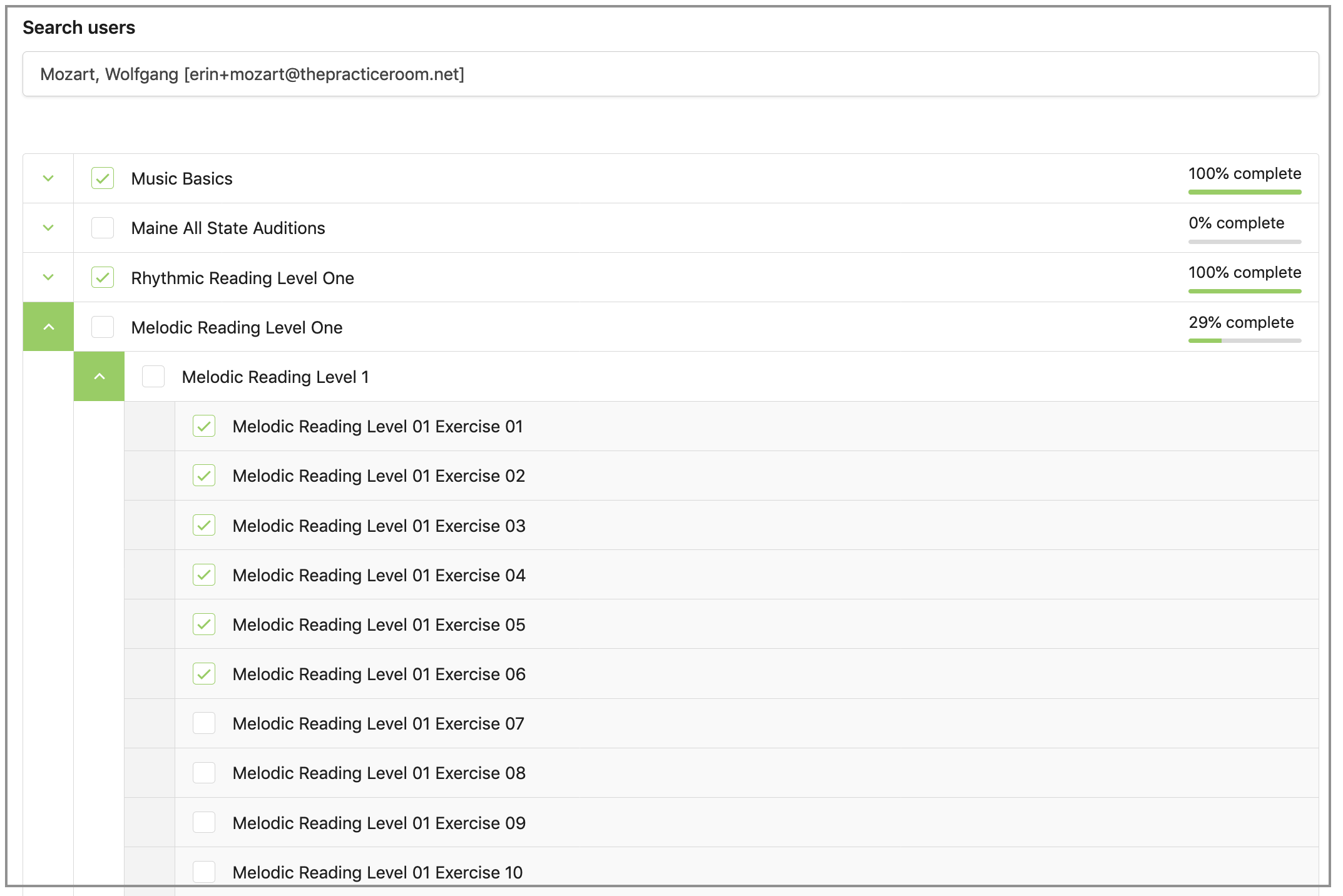Uncheck the Music Basics checkbox

[x=103, y=178]
